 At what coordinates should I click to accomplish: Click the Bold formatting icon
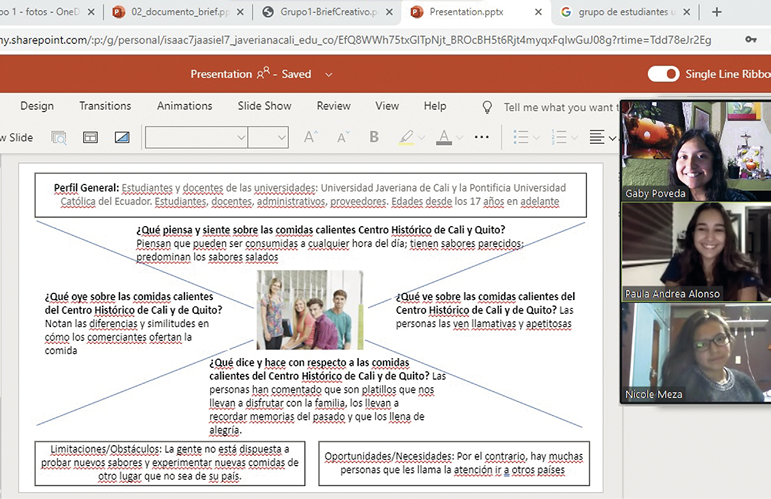click(374, 137)
